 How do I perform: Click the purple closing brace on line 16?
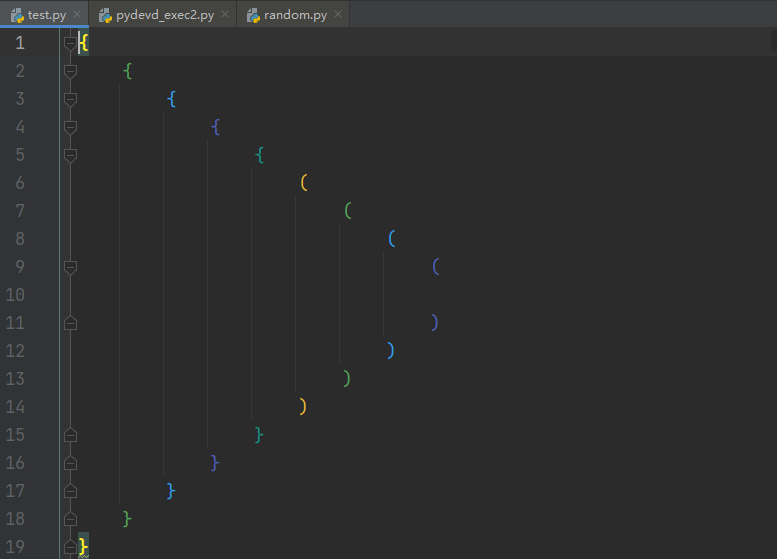pyautogui.click(x=215, y=463)
